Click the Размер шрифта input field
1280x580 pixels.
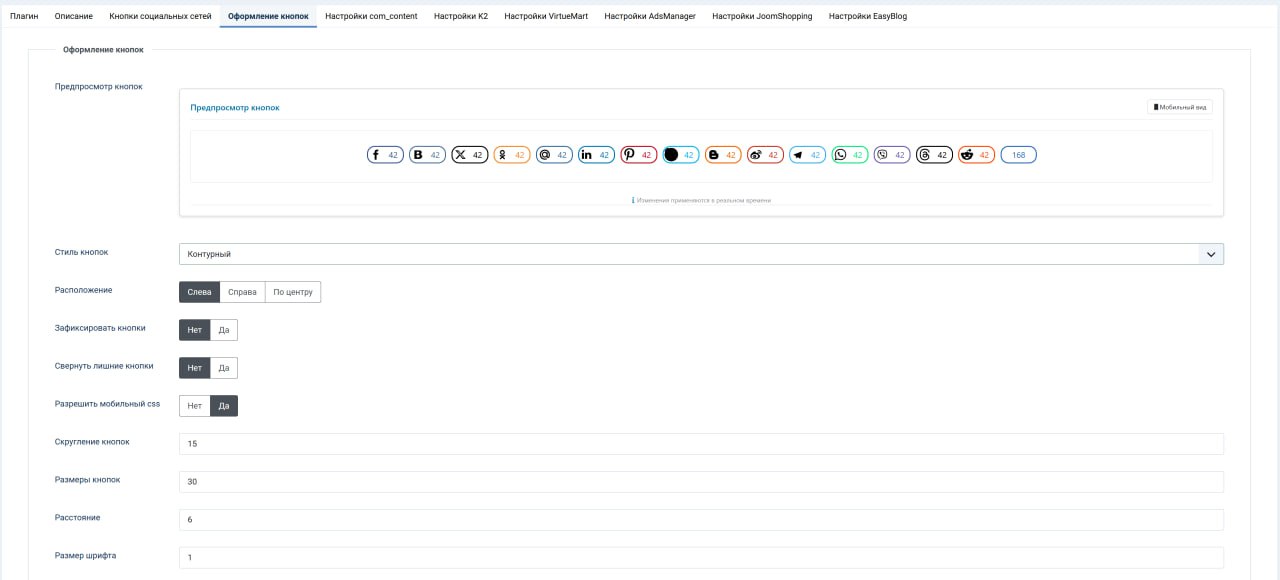point(700,557)
